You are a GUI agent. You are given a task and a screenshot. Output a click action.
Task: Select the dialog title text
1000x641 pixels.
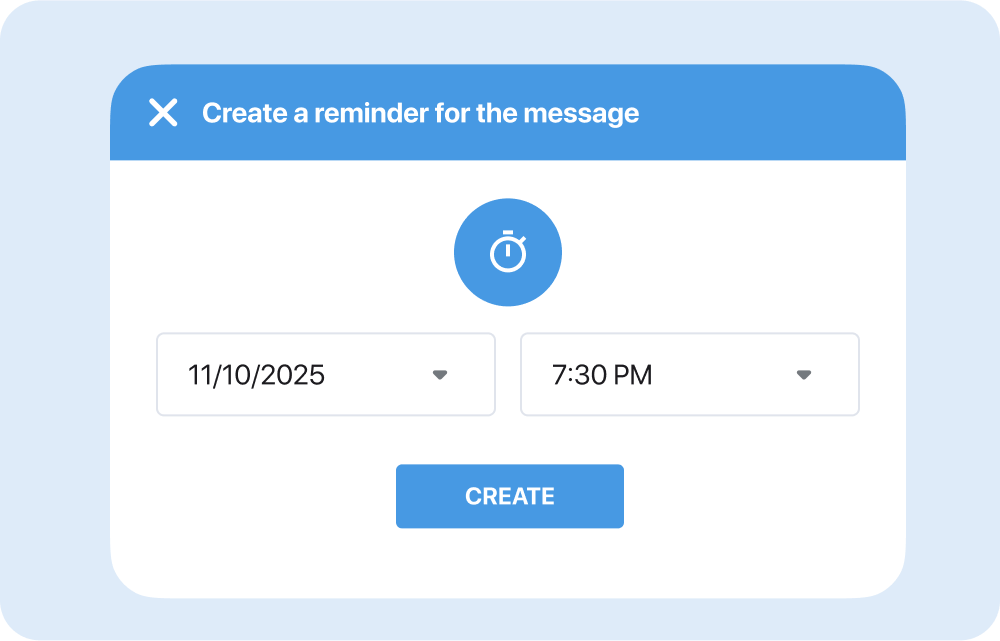point(420,114)
